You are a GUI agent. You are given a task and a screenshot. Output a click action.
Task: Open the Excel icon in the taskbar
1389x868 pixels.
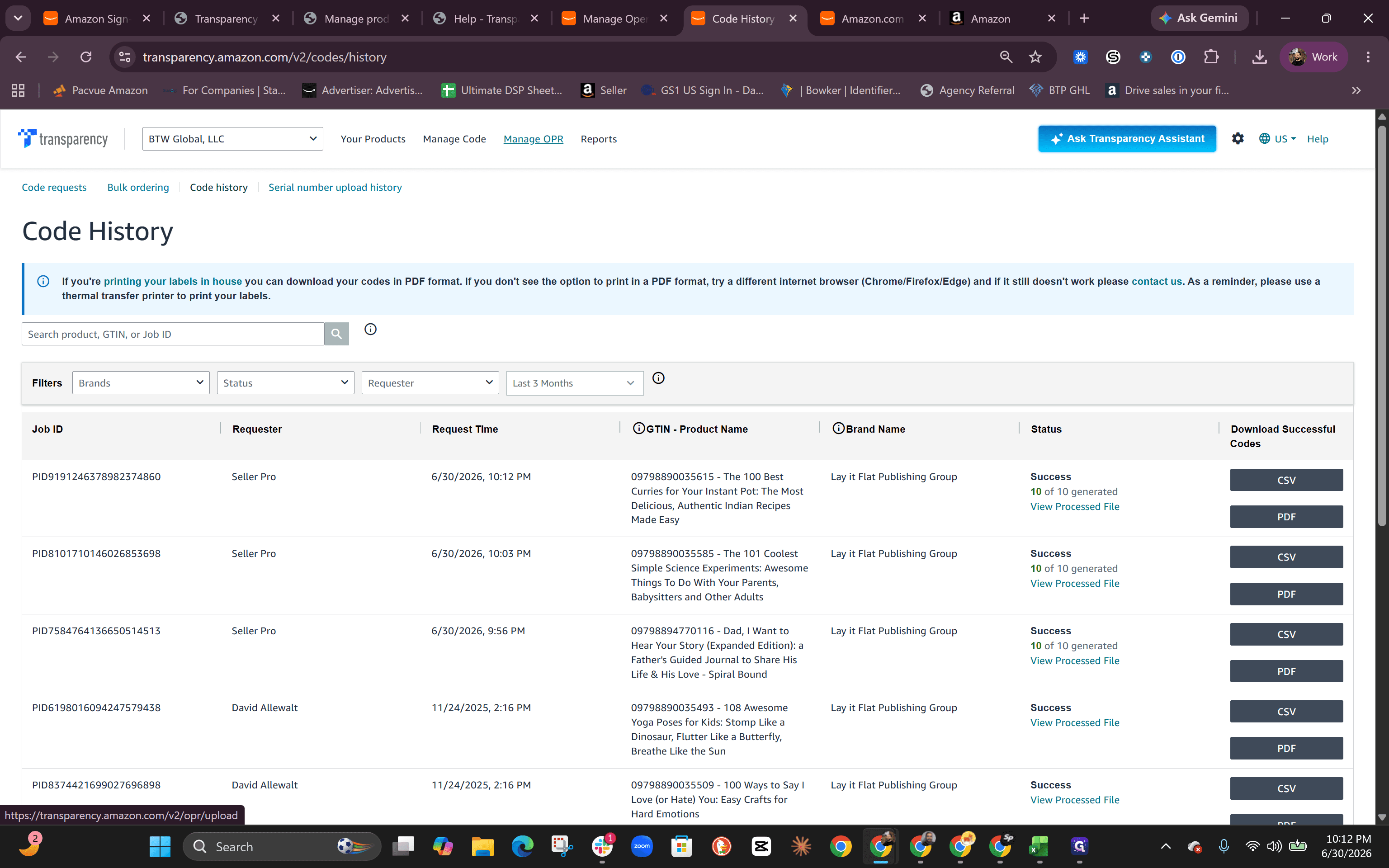(x=1039, y=846)
